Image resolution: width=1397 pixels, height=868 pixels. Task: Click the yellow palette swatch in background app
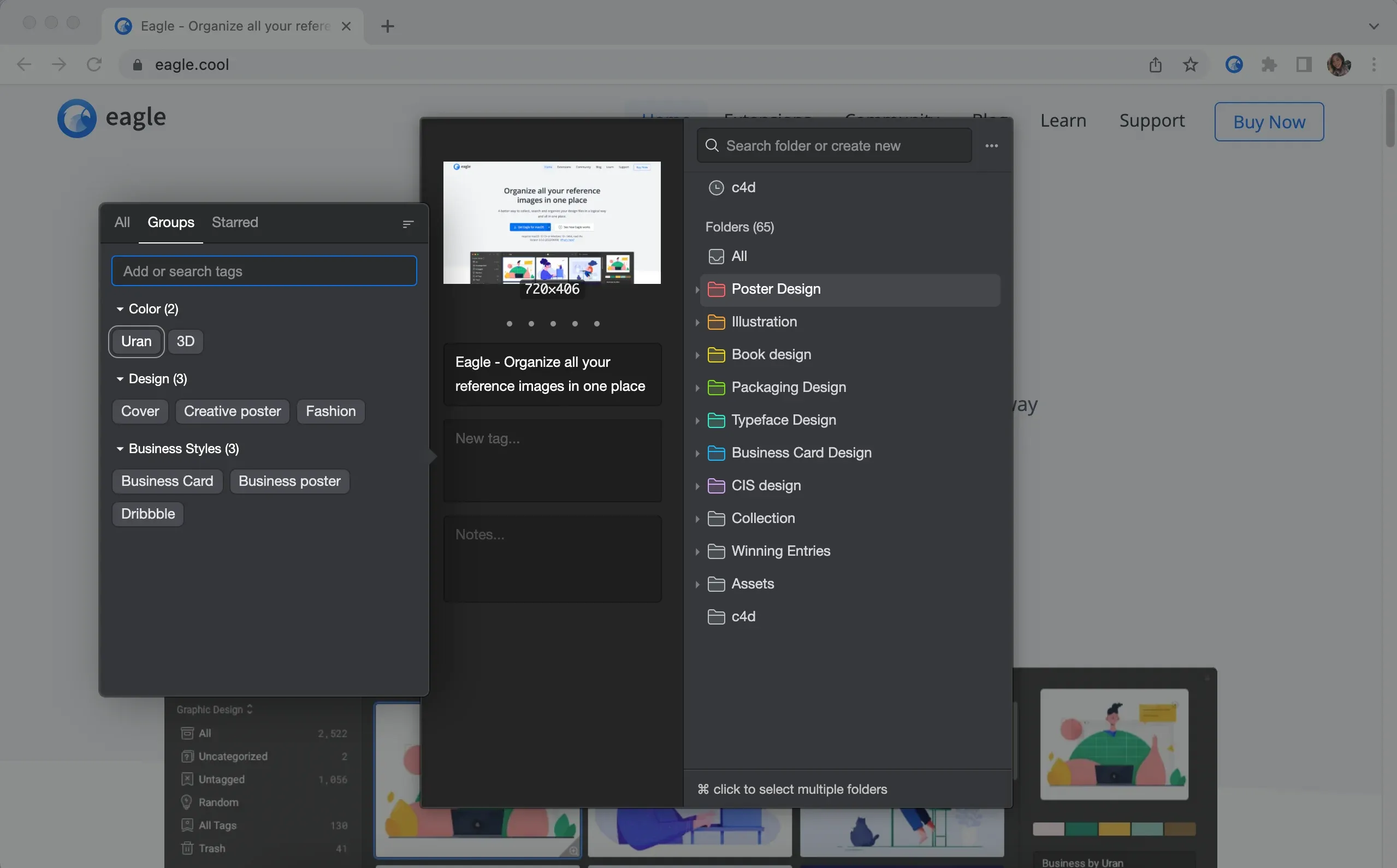click(x=1114, y=829)
